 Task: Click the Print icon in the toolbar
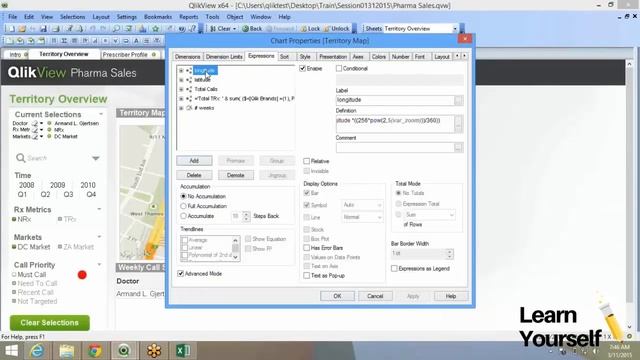56,29
